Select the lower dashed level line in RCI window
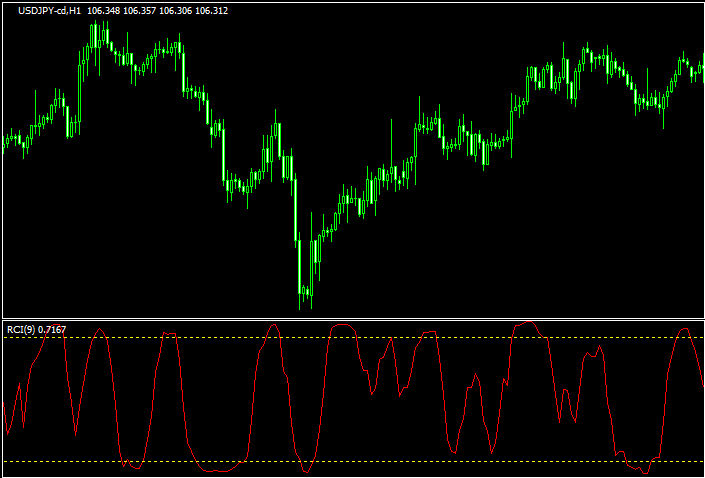The height and width of the screenshot is (478, 705). (x=400, y=461)
